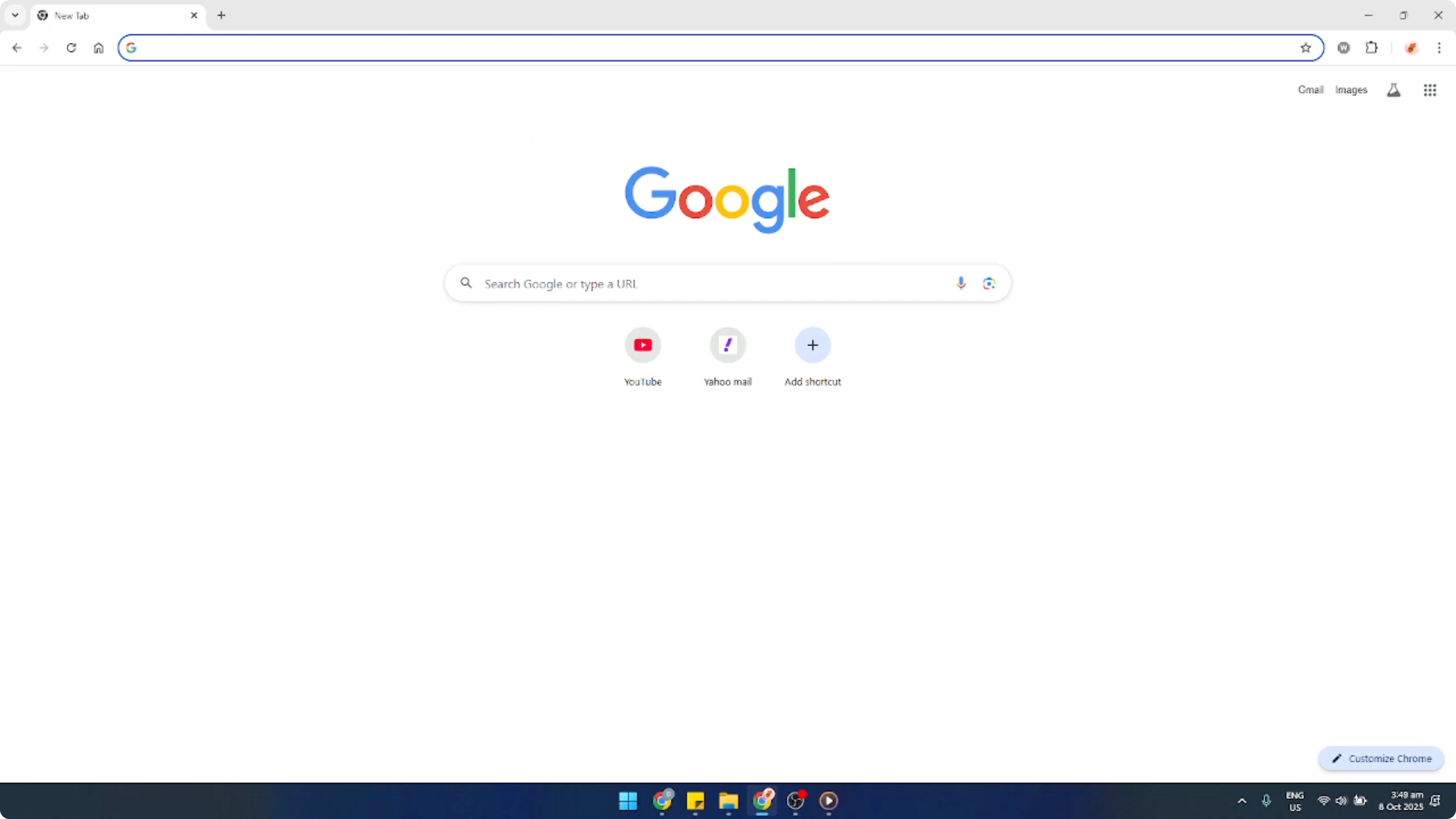Click the microphone tray icon
1456x819 pixels.
1266,801
